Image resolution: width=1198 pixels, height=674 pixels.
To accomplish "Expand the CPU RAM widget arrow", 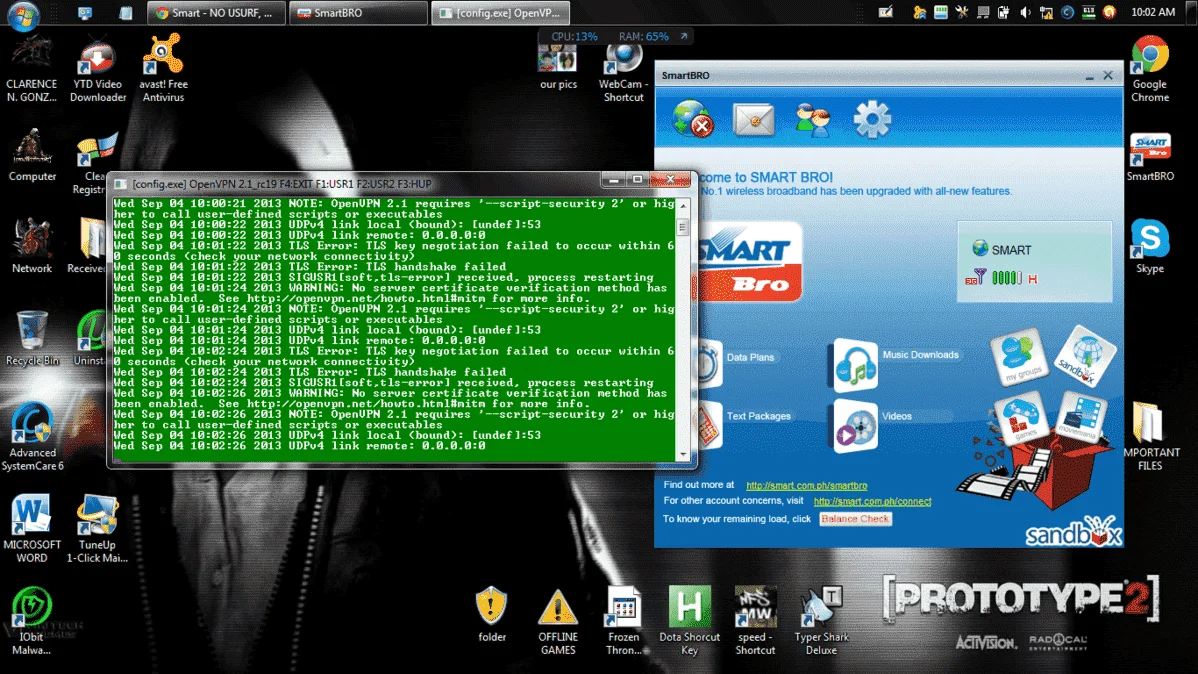I will (684, 36).
